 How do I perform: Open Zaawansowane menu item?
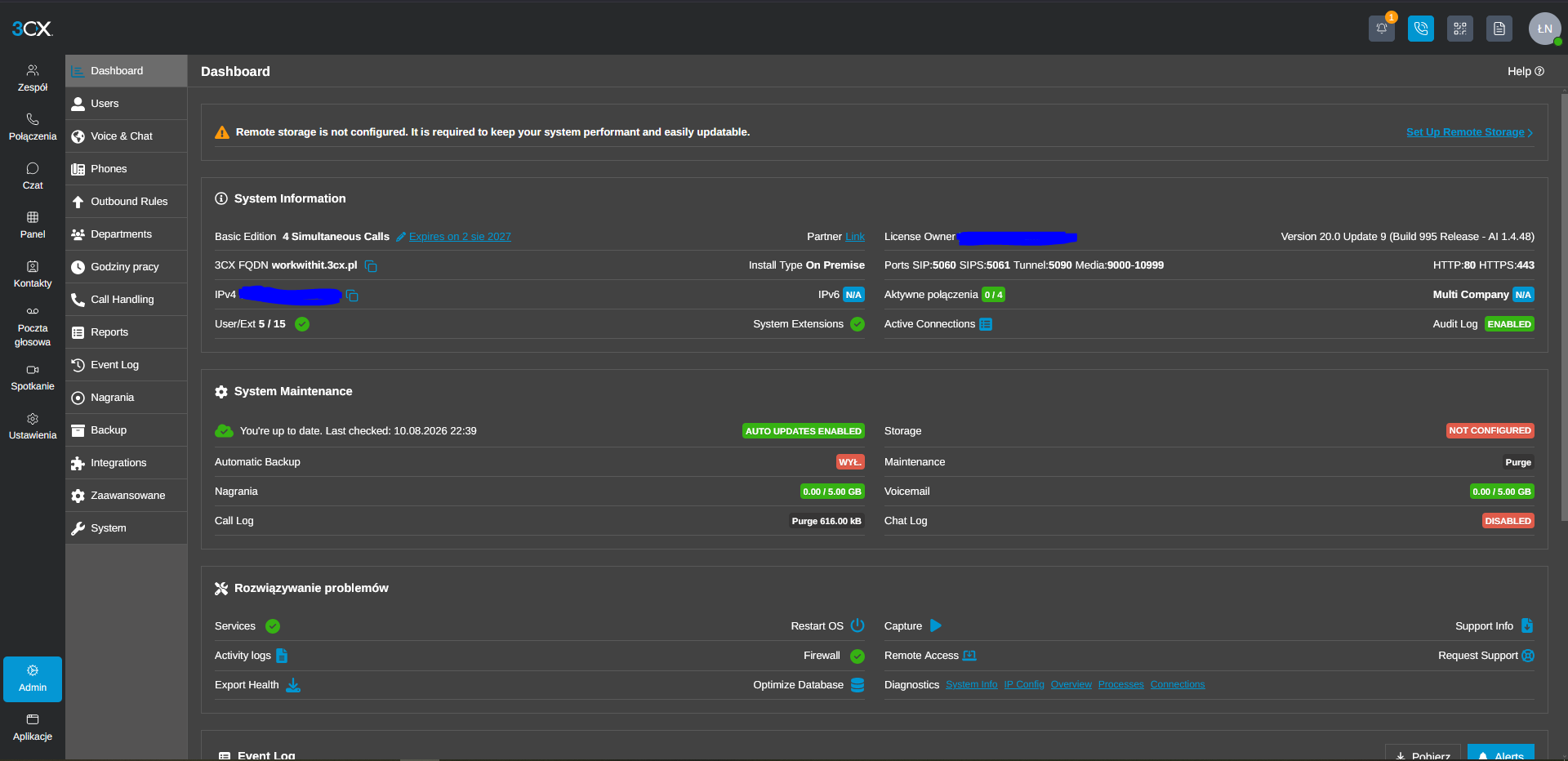click(127, 496)
